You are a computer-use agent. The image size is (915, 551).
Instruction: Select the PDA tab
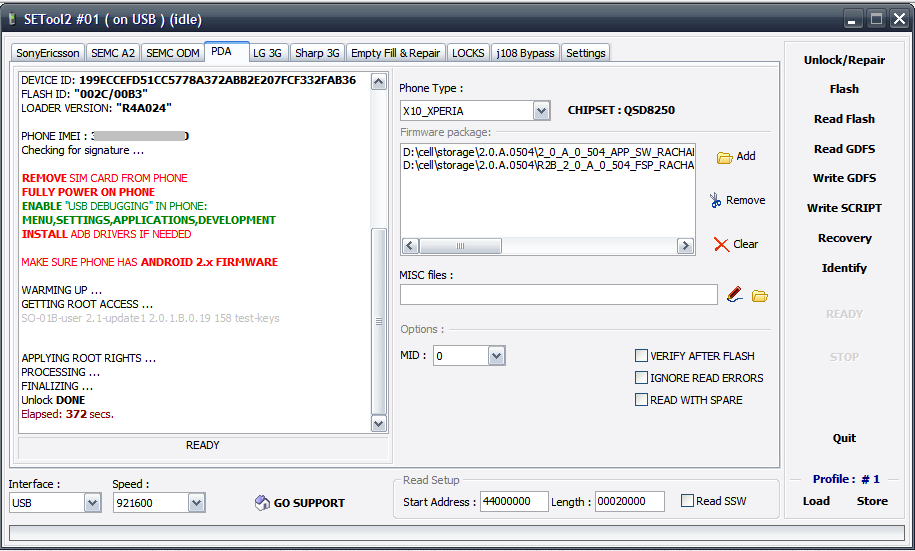222,51
